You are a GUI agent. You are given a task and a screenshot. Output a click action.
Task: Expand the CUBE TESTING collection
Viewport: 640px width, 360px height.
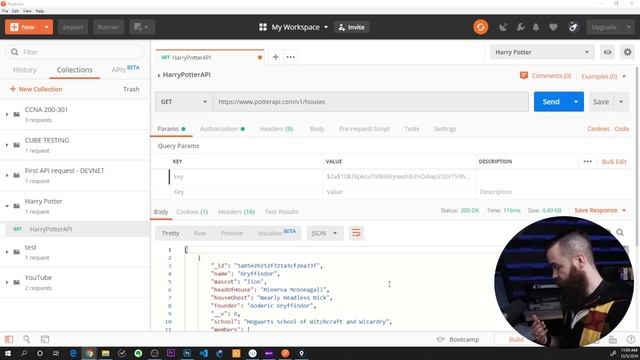coord(7,145)
